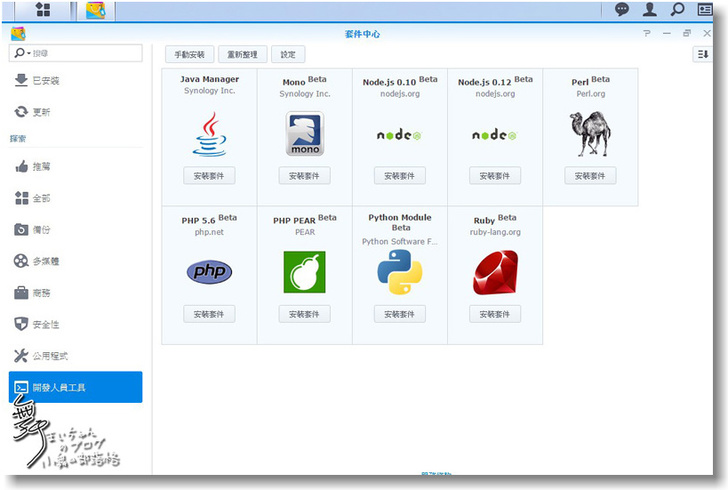Open the search filter dropdown arrow
Image resolution: width=728 pixels, height=490 pixels.
tap(29, 53)
